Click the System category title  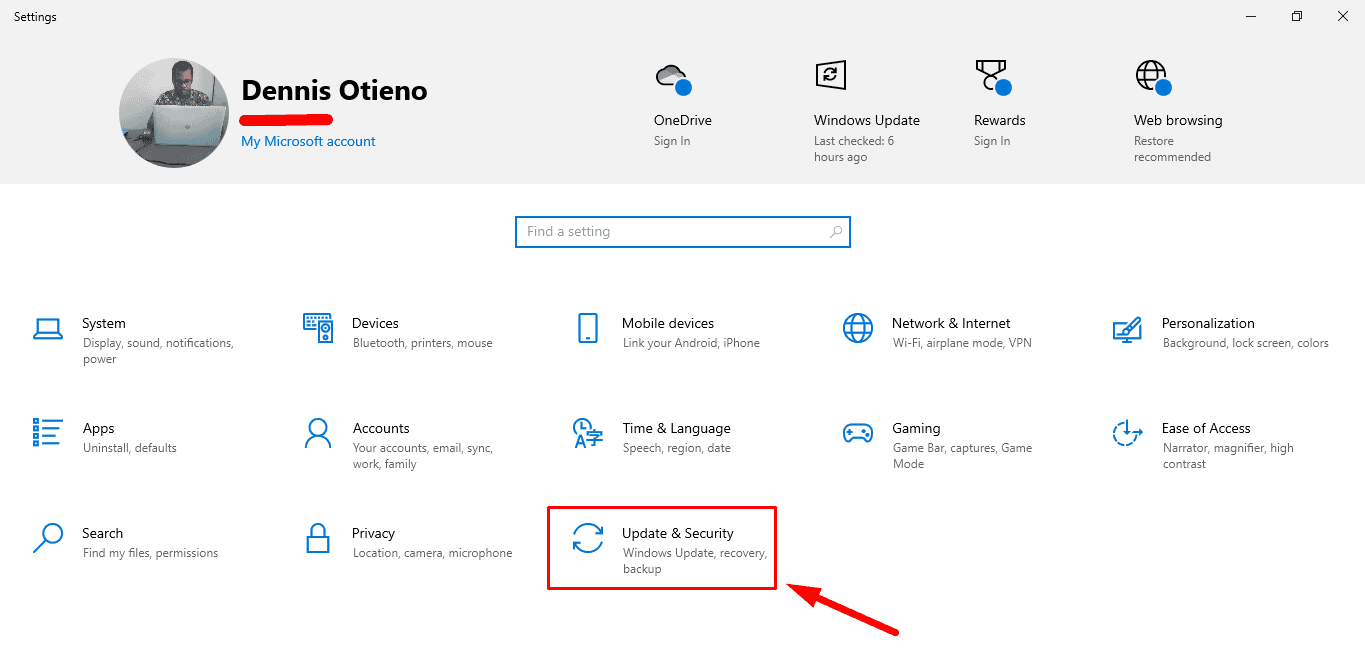point(104,323)
